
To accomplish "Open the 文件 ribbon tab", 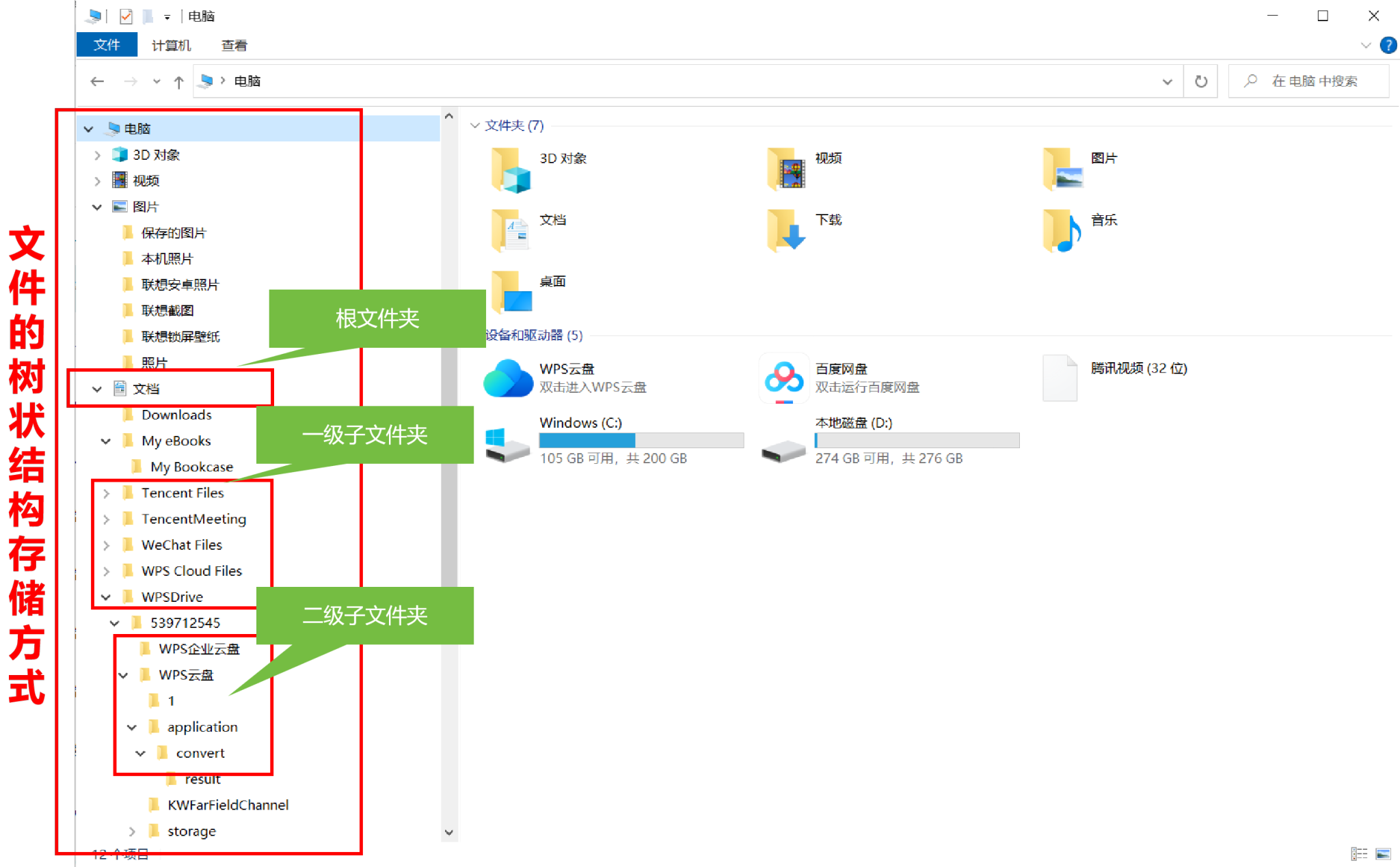I will [107, 45].
